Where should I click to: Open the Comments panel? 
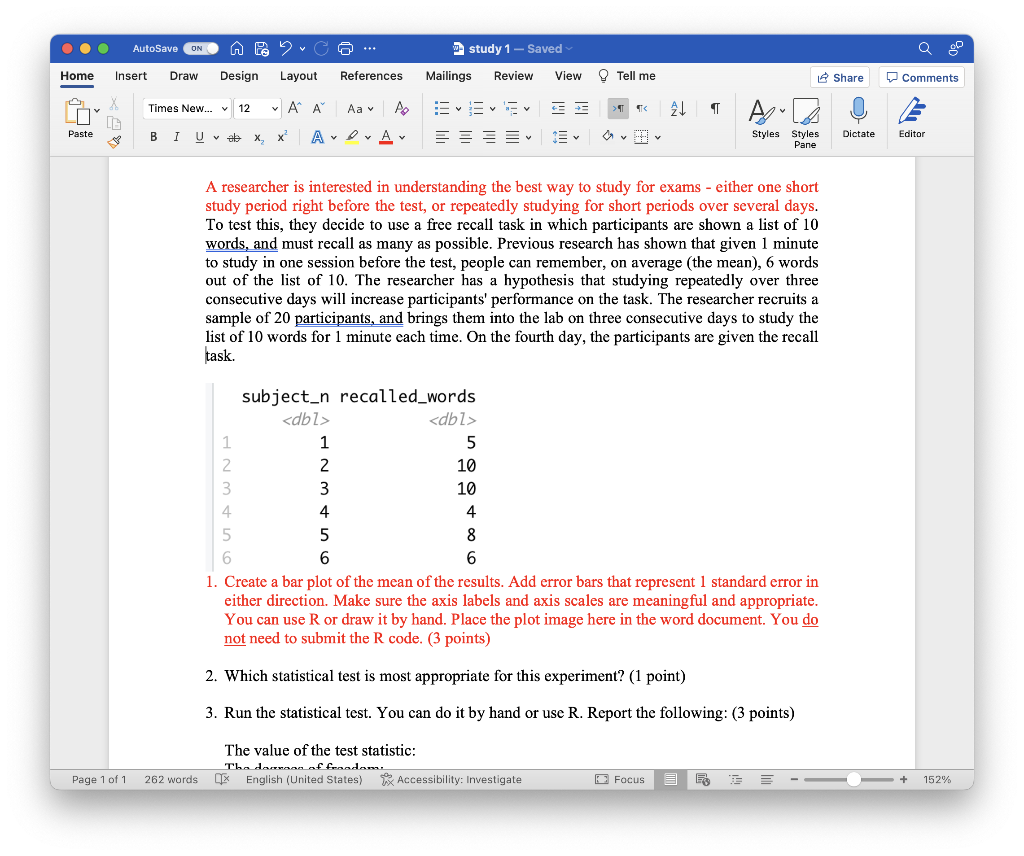click(x=921, y=77)
